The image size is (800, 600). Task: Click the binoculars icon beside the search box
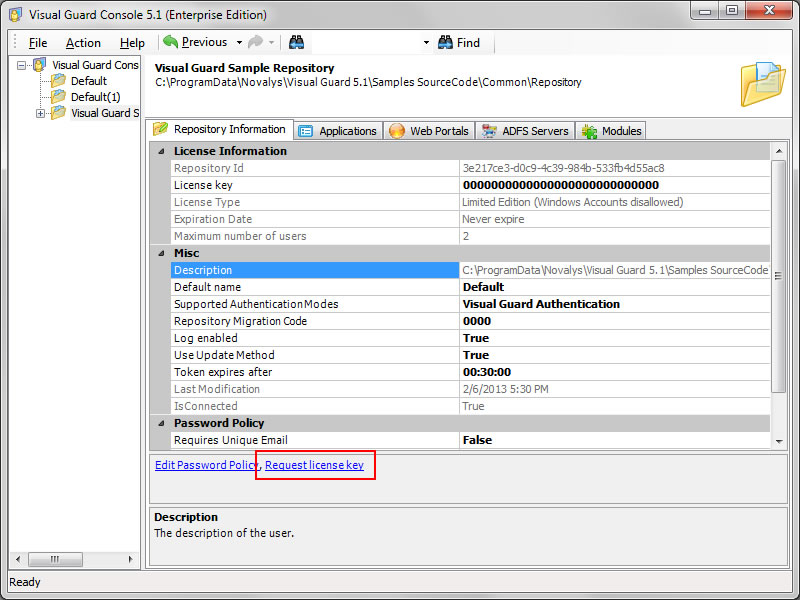point(297,42)
